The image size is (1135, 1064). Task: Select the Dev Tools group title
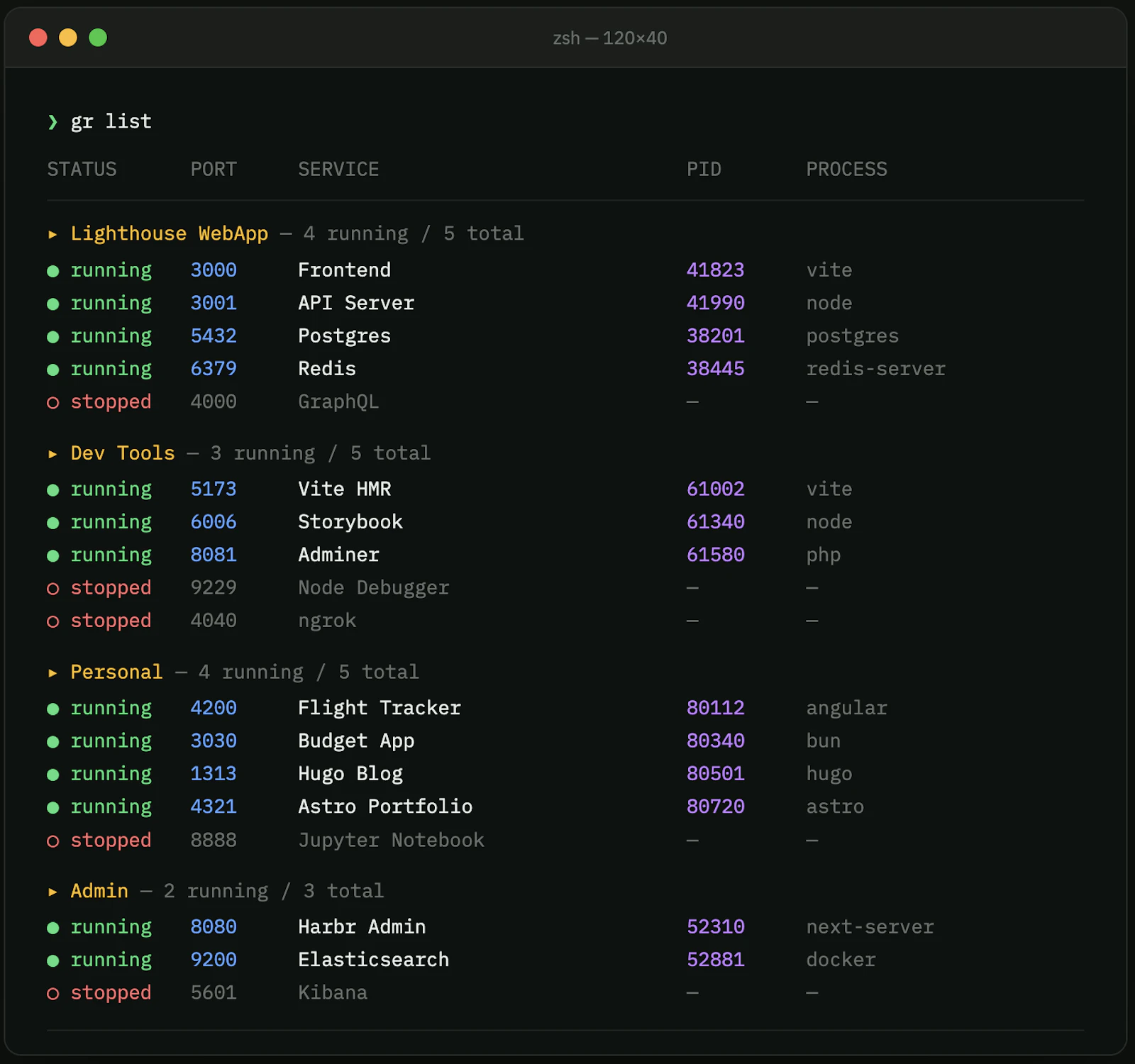click(x=123, y=453)
